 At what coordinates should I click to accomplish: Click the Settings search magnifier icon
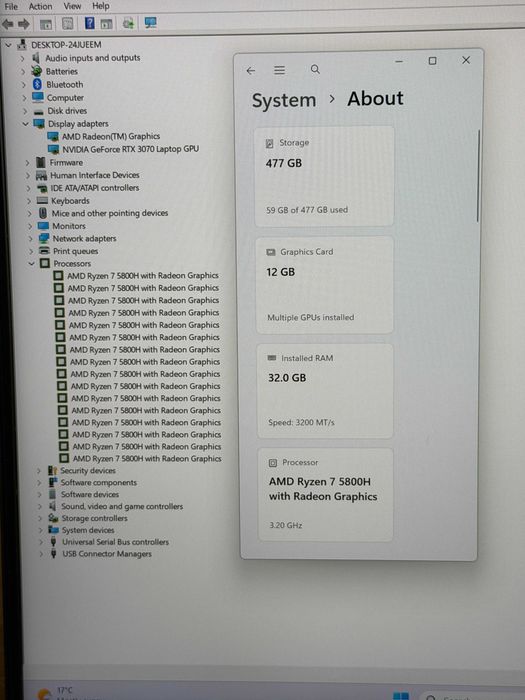[315, 69]
